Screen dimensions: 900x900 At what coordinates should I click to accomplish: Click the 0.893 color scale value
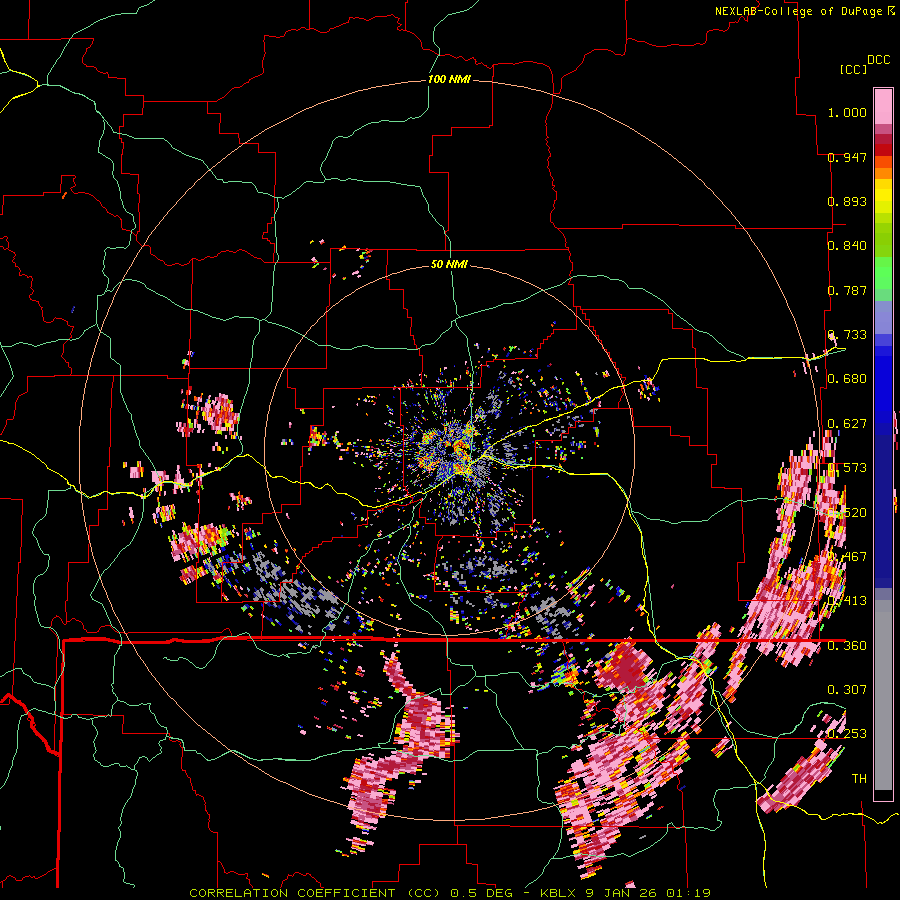[x=847, y=201]
